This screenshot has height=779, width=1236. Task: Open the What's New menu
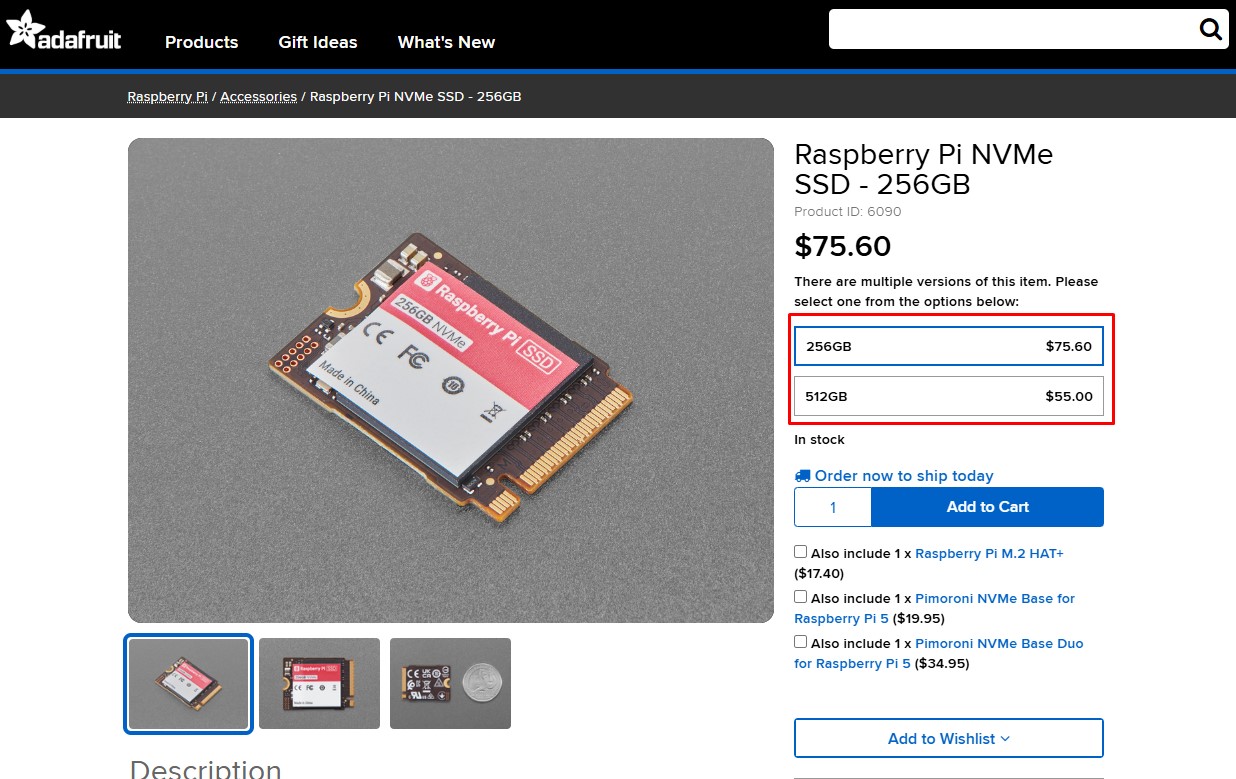(x=446, y=42)
